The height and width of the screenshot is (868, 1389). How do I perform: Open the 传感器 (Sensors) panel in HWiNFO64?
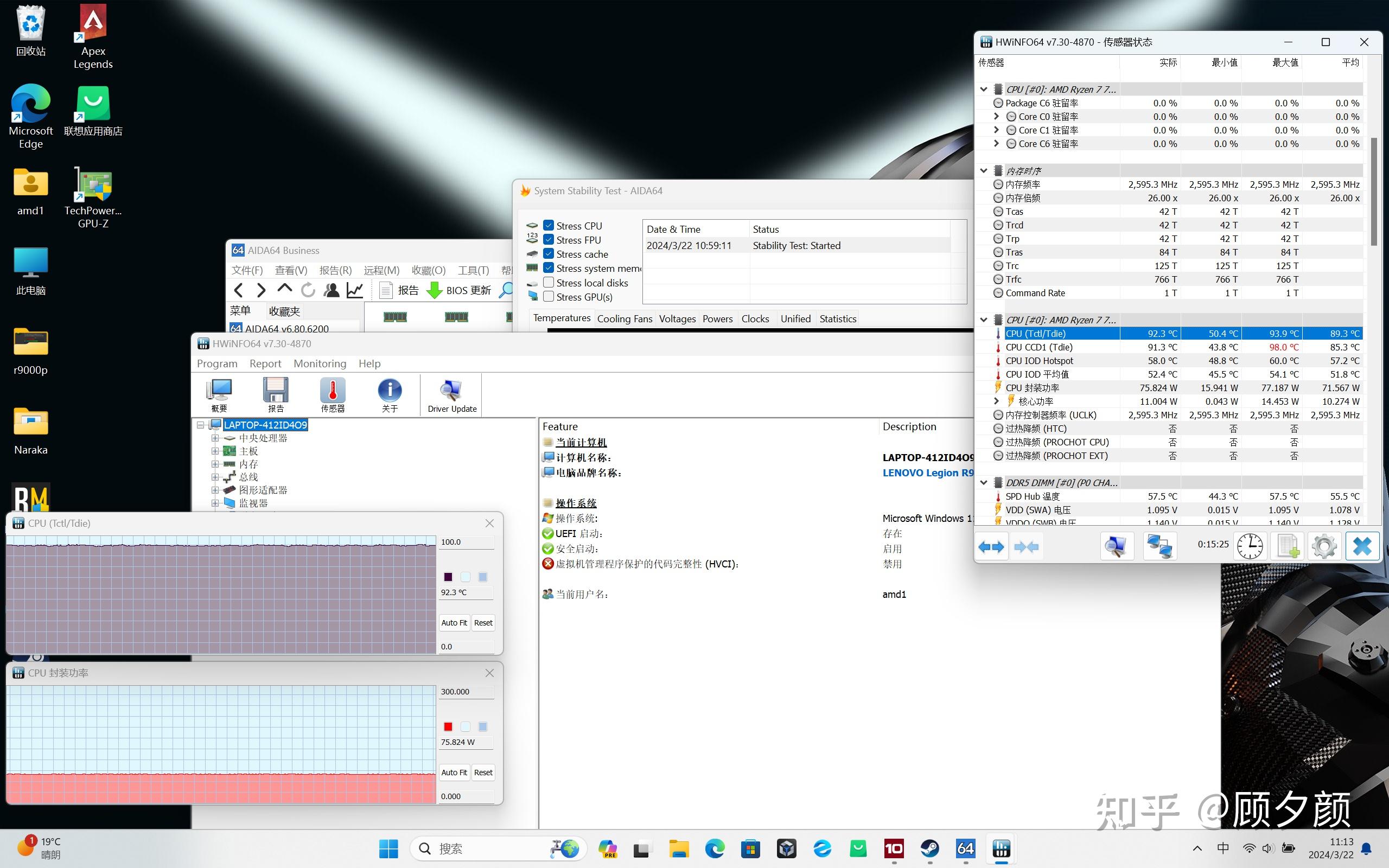(332, 395)
